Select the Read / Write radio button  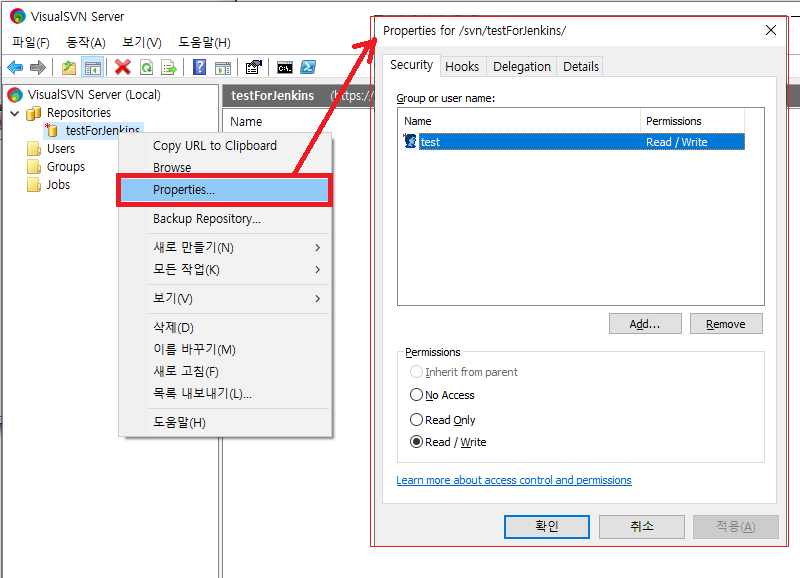(x=416, y=442)
